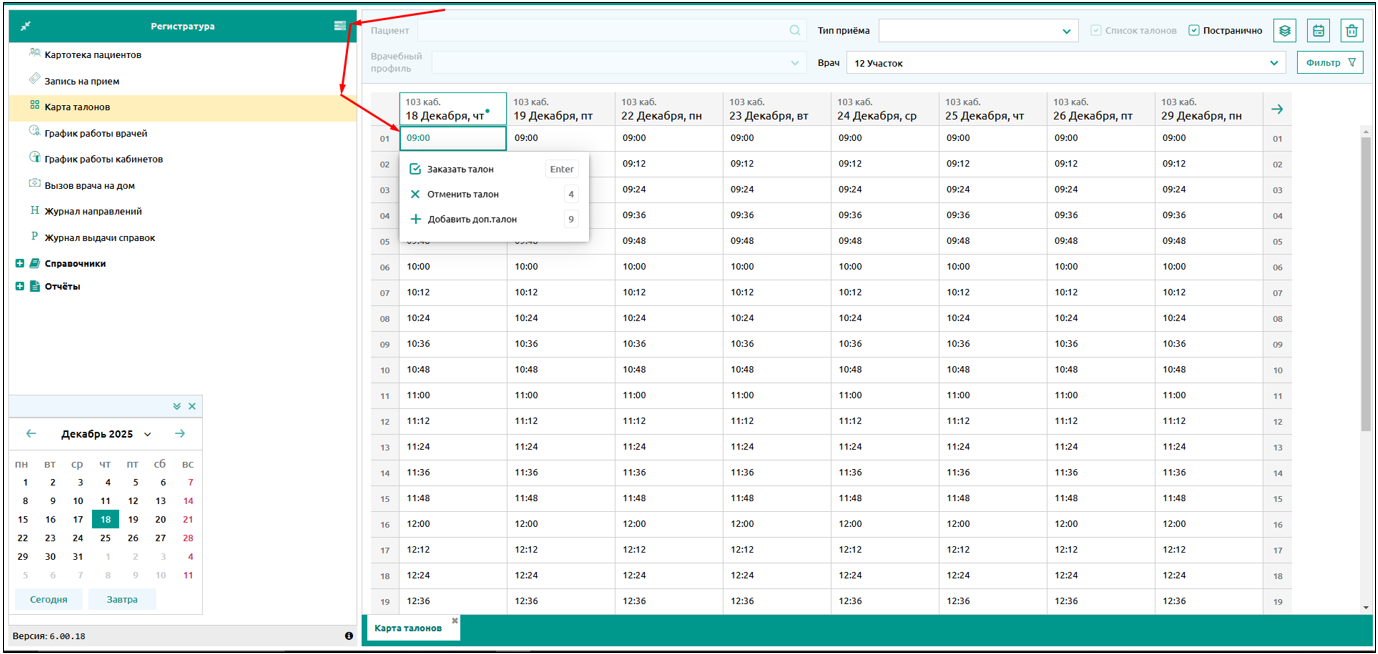The image size is (1378, 654).
Task: Expand the Справочники tree node
Action: click(x=20, y=264)
